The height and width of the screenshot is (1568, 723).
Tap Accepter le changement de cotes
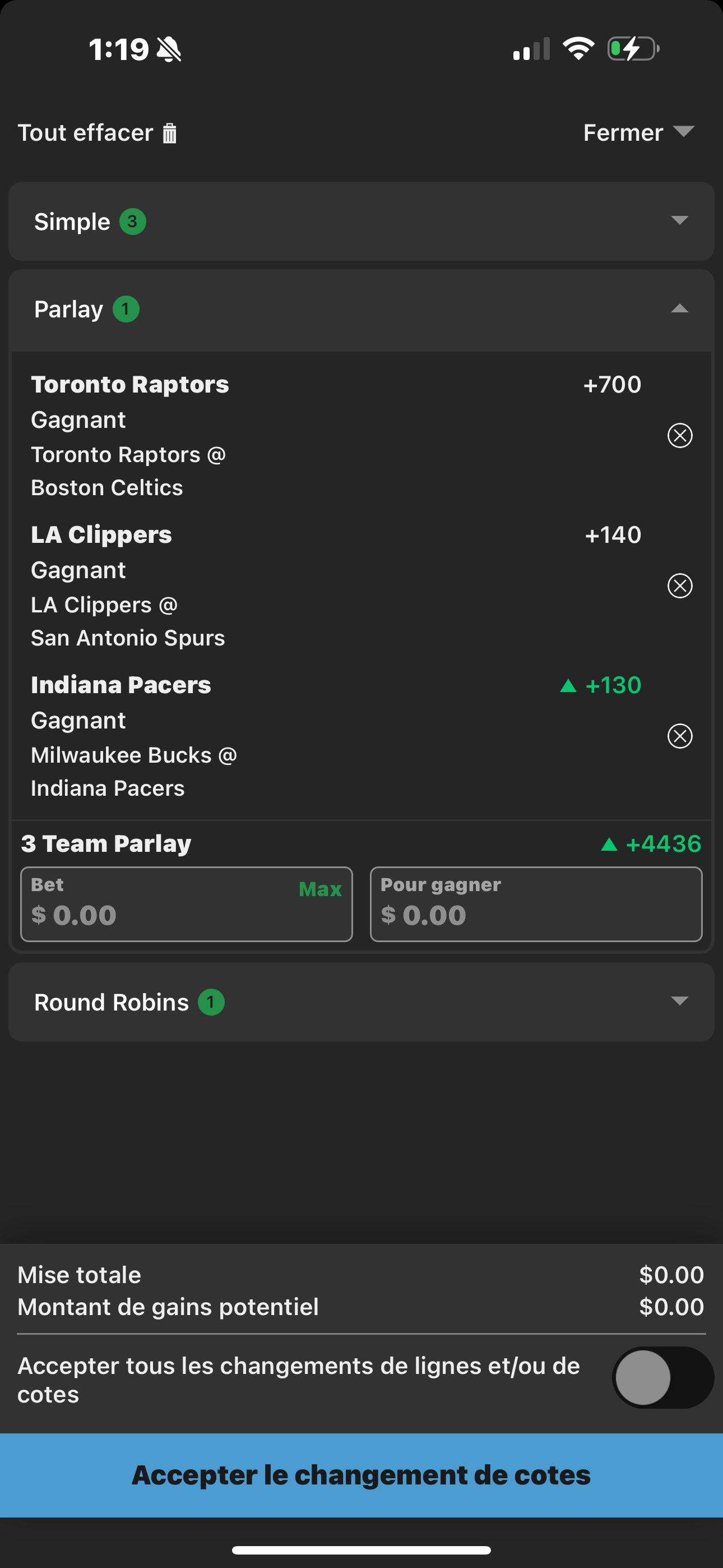361,1475
